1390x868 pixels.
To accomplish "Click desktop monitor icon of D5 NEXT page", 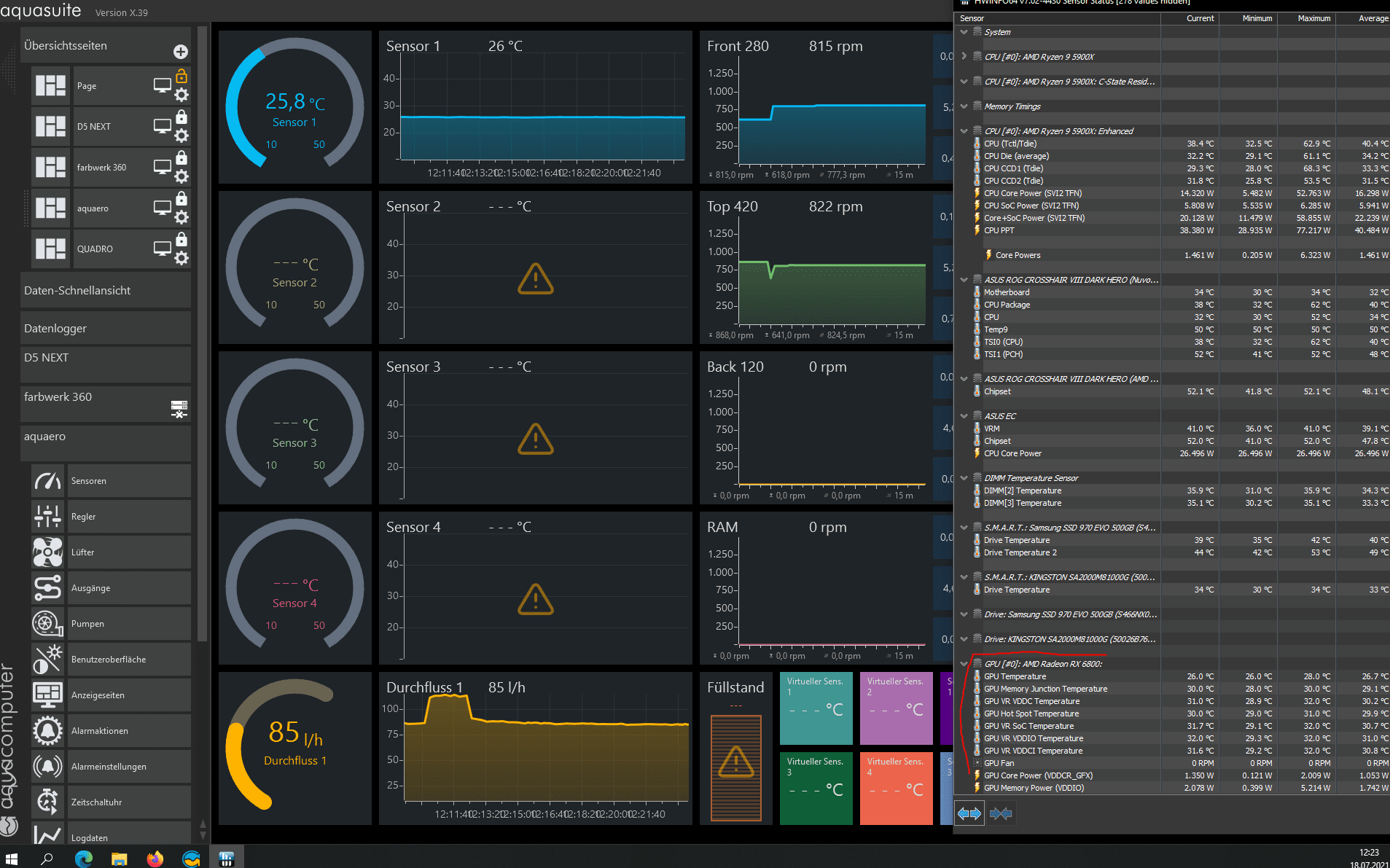I will 162,127.
